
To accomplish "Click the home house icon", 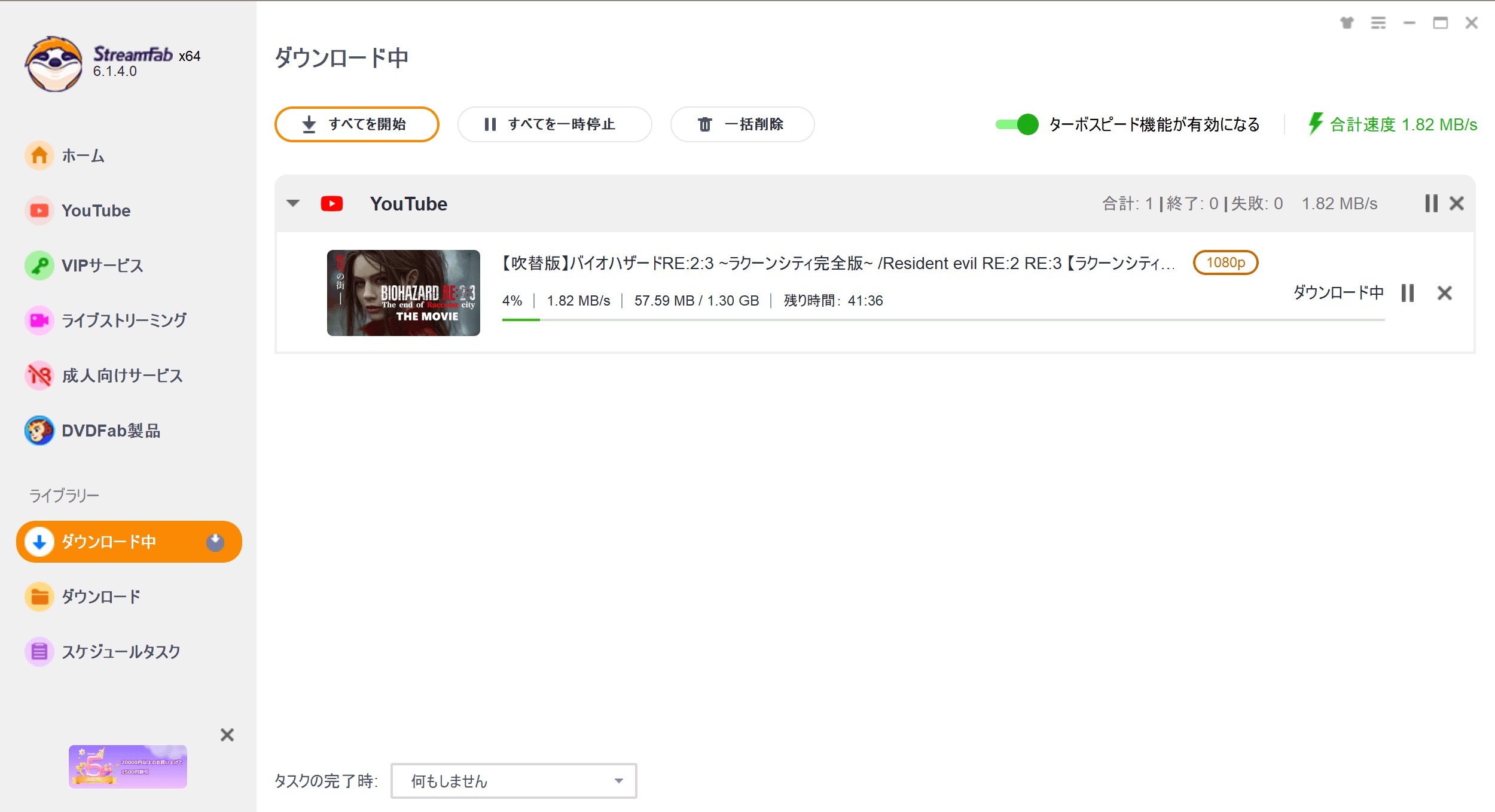I will pos(39,155).
